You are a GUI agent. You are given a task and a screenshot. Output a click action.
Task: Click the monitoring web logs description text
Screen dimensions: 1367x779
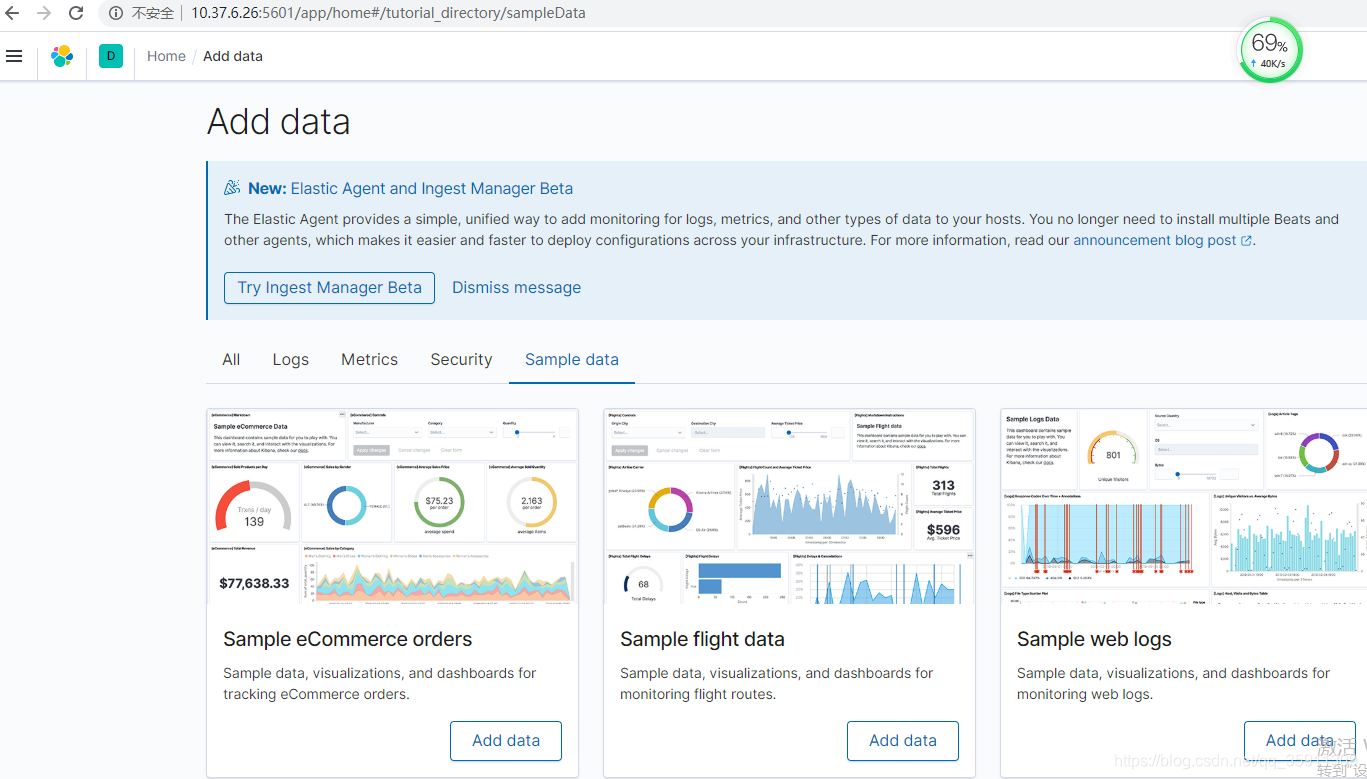(x=1174, y=684)
